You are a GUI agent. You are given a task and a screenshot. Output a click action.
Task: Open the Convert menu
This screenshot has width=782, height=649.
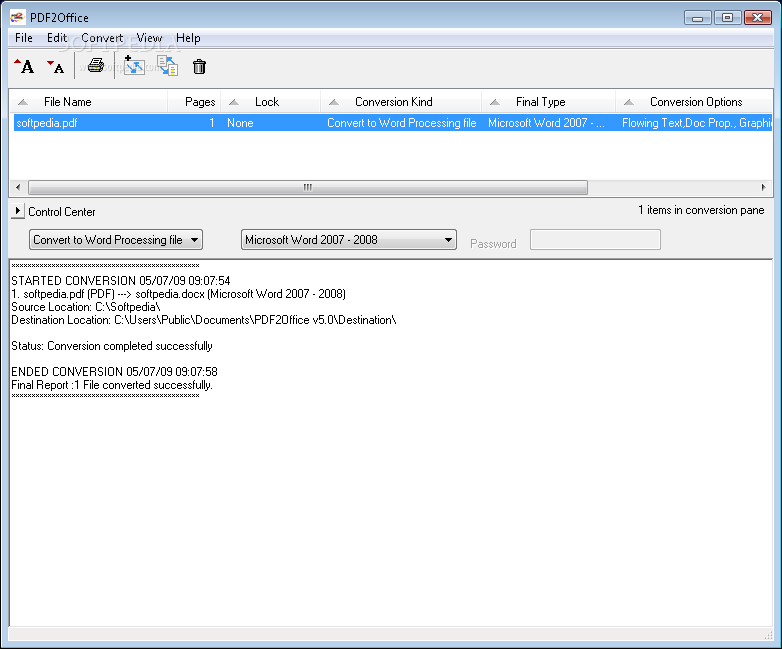[102, 38]
